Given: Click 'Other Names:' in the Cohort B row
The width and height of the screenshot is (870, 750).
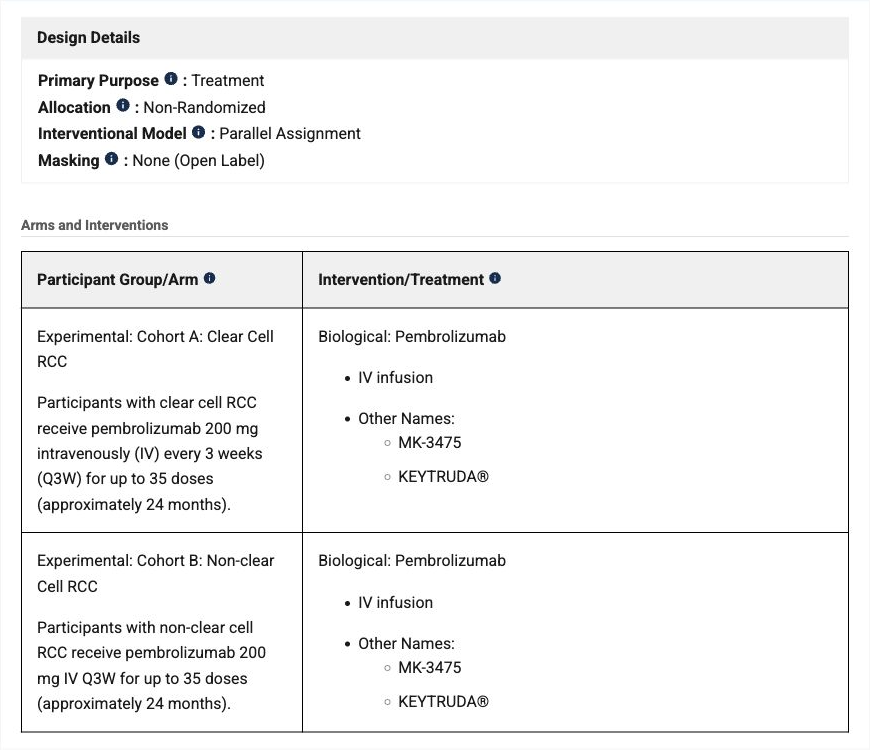Looking at the screenshot, I should click(406, 643).
